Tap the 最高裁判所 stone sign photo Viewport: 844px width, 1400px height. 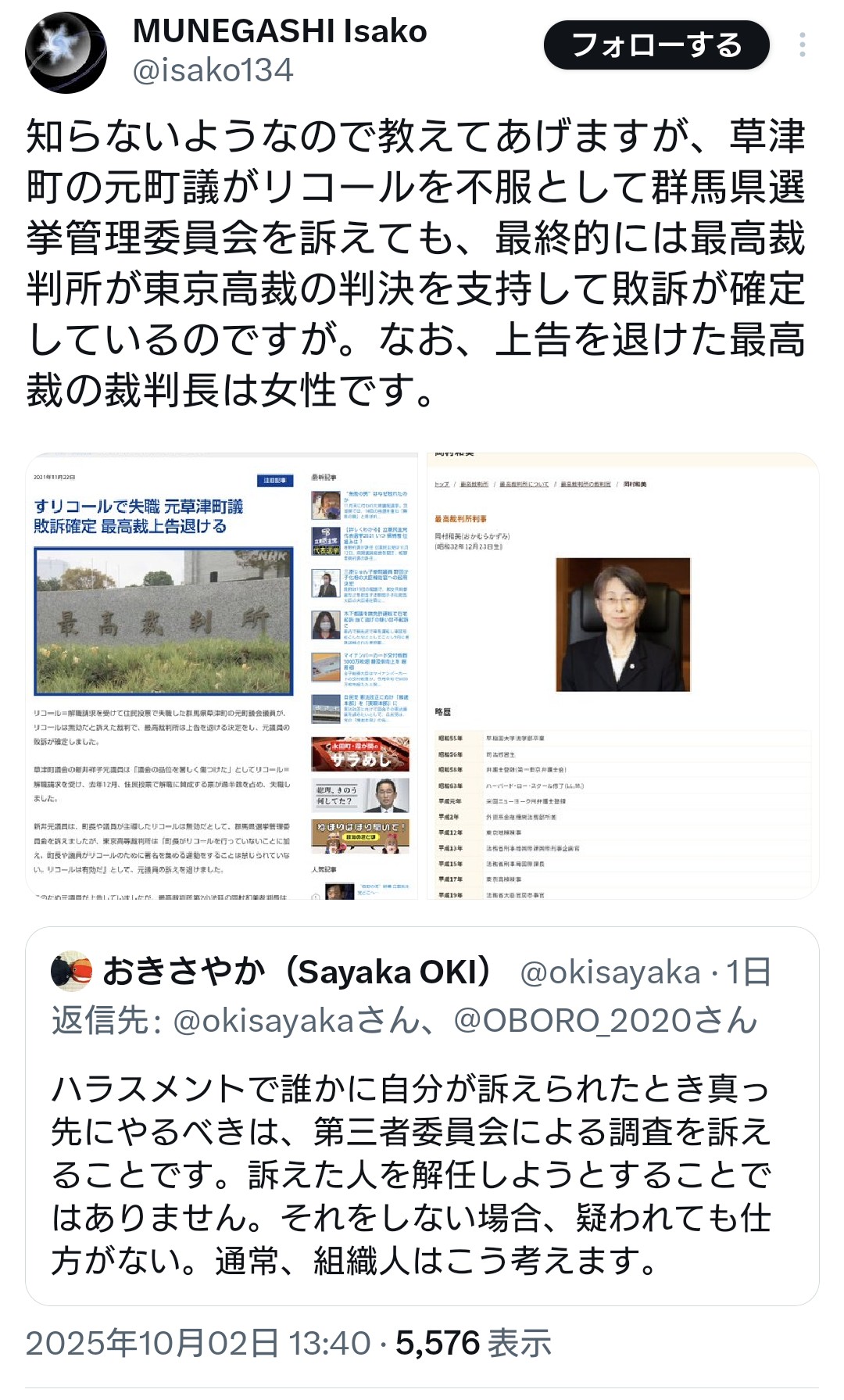coord(163,621)
